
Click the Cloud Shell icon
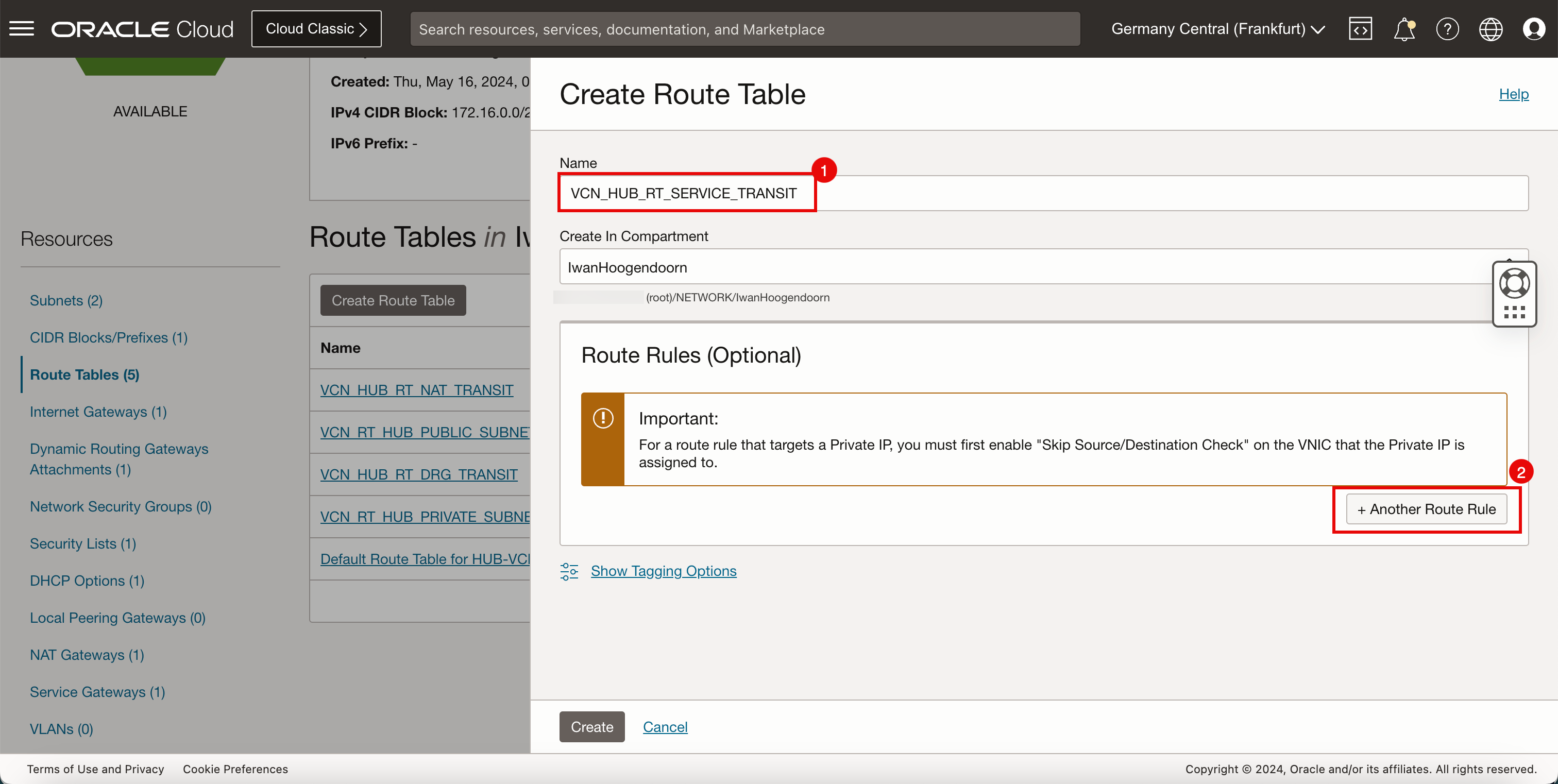(1361, 28)
